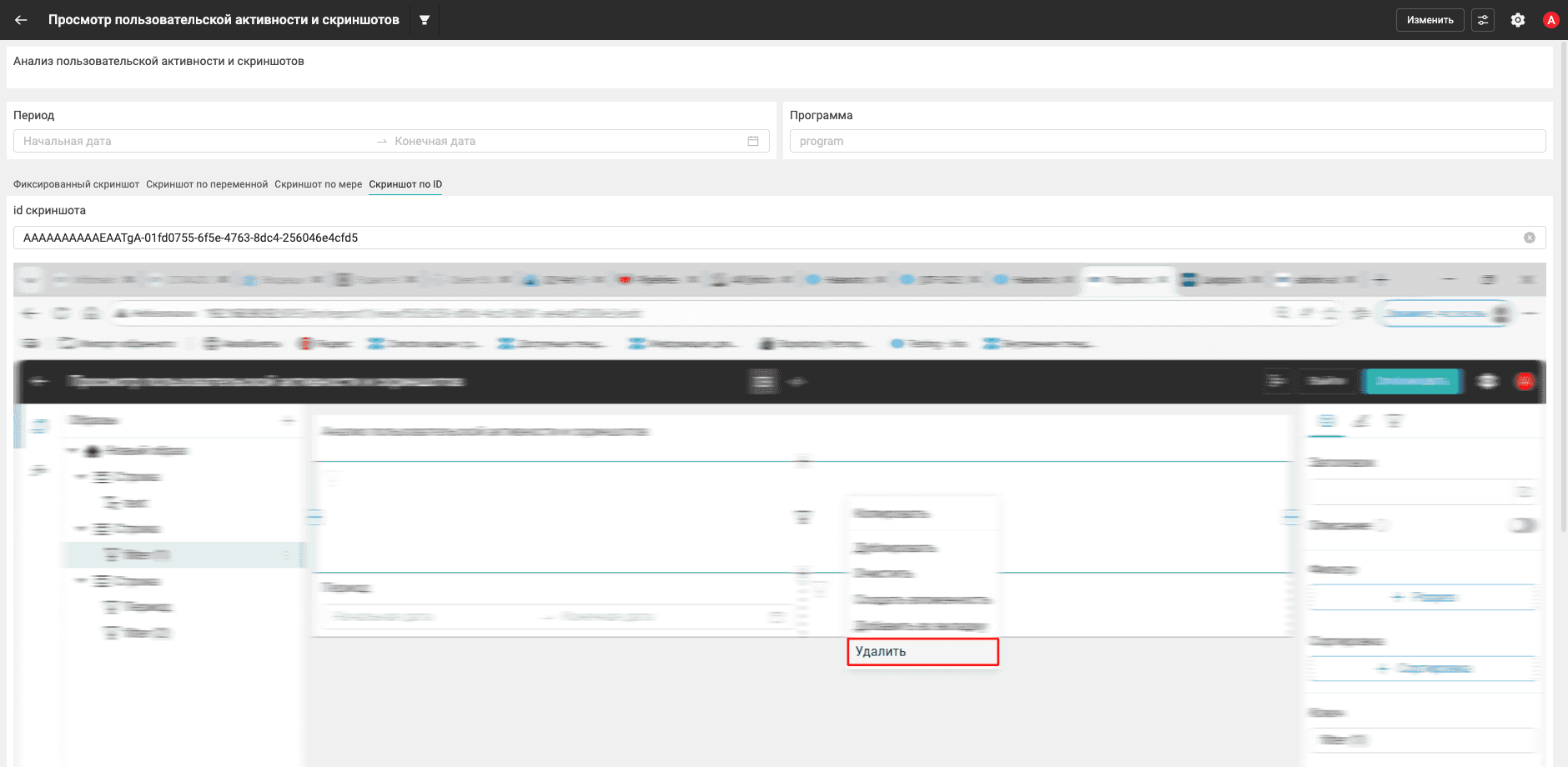
Task: Switch to Фиксированный скриншот tab
Action: (x=76, y=184)
